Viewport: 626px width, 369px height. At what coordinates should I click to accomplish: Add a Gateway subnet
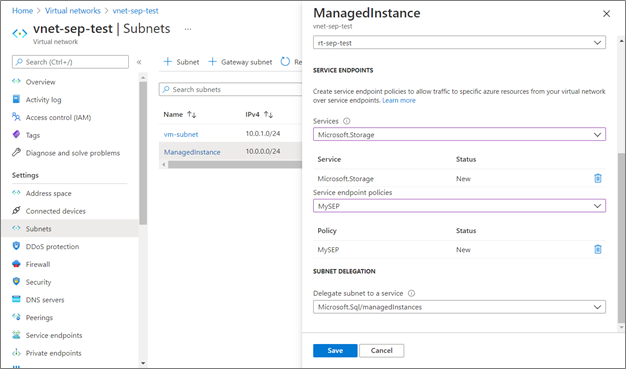tap(240, 62)
